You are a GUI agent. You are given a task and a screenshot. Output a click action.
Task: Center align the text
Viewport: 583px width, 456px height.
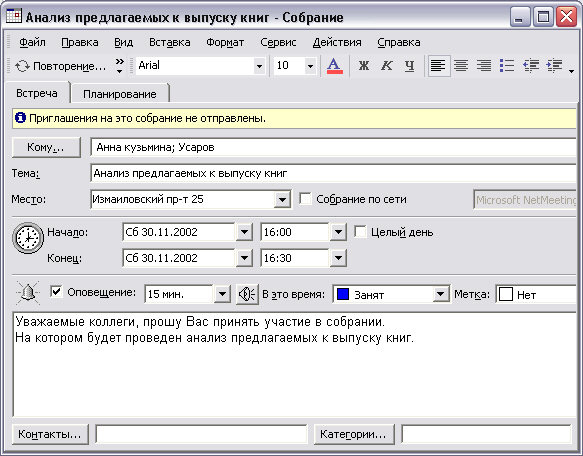click(x=461, y=66)
